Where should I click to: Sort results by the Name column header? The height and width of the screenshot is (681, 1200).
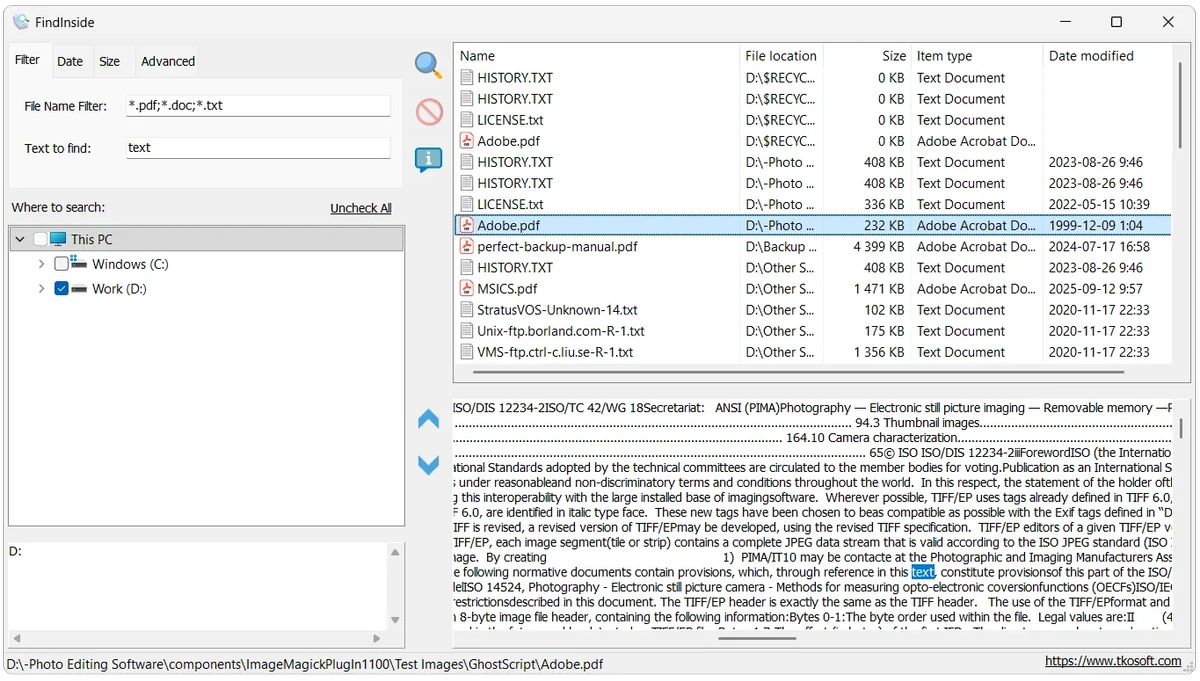(597, 56)
